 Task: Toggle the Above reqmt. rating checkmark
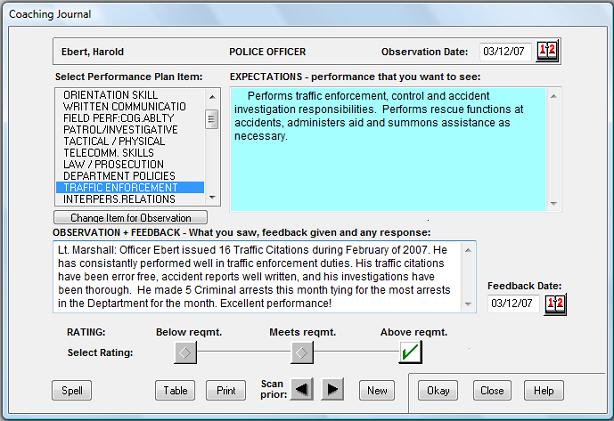tap(411, 352)
